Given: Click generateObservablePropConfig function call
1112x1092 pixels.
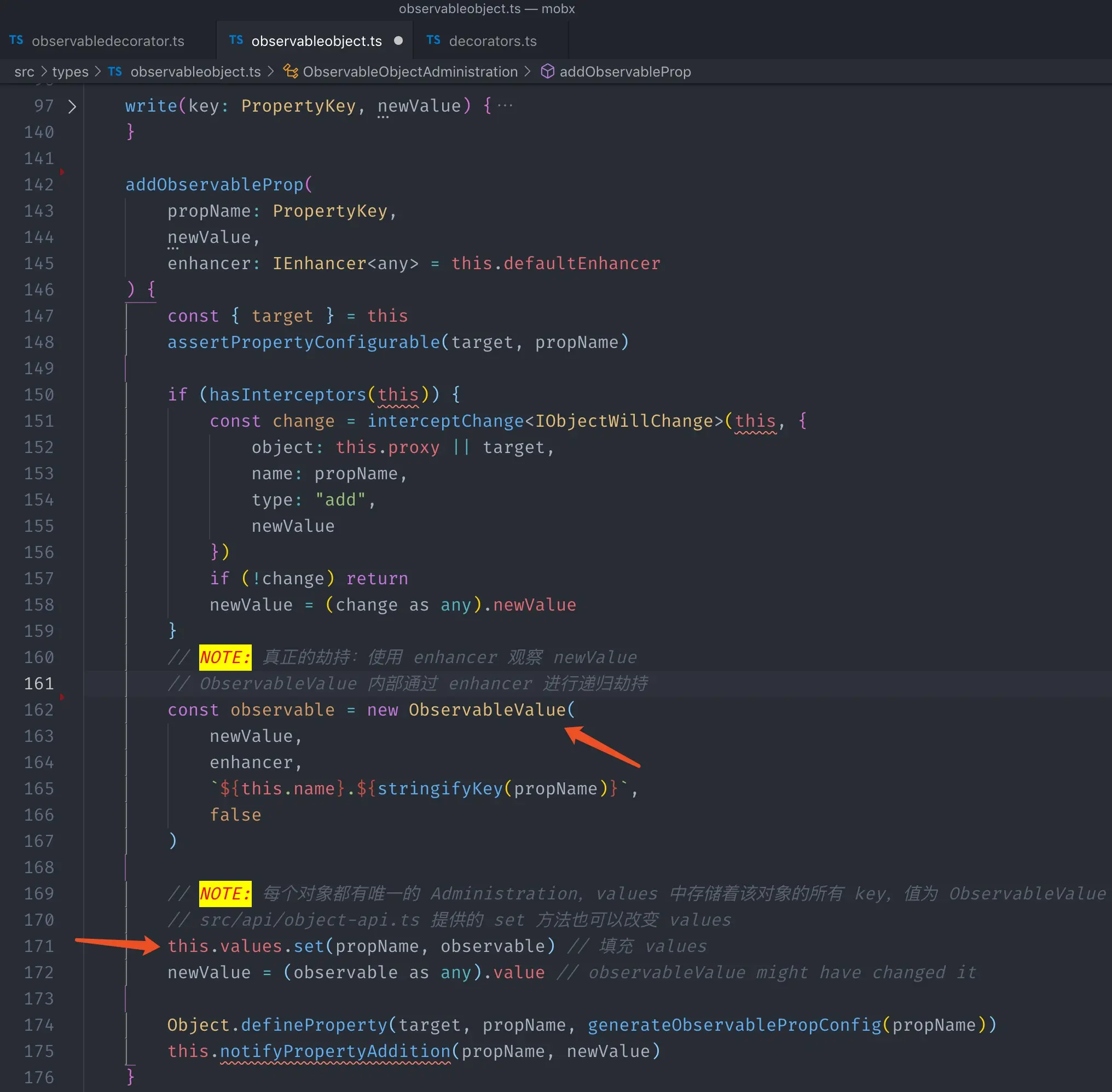Looking at the screenshot, I should point(734,1025).
